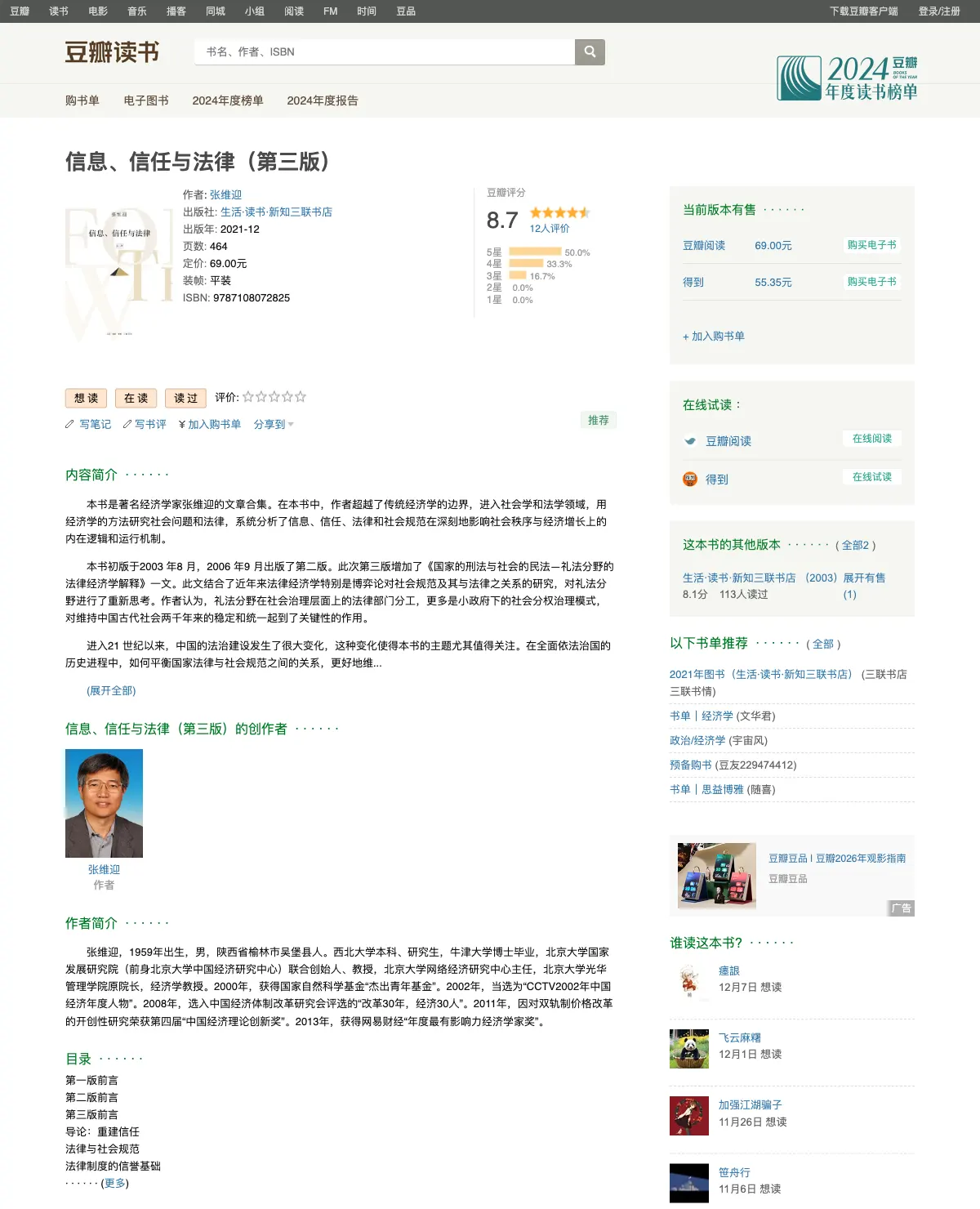980x1209 pixels.
Task: Go to the 2024年度报告 tab
Action: [x=323, y=100]
